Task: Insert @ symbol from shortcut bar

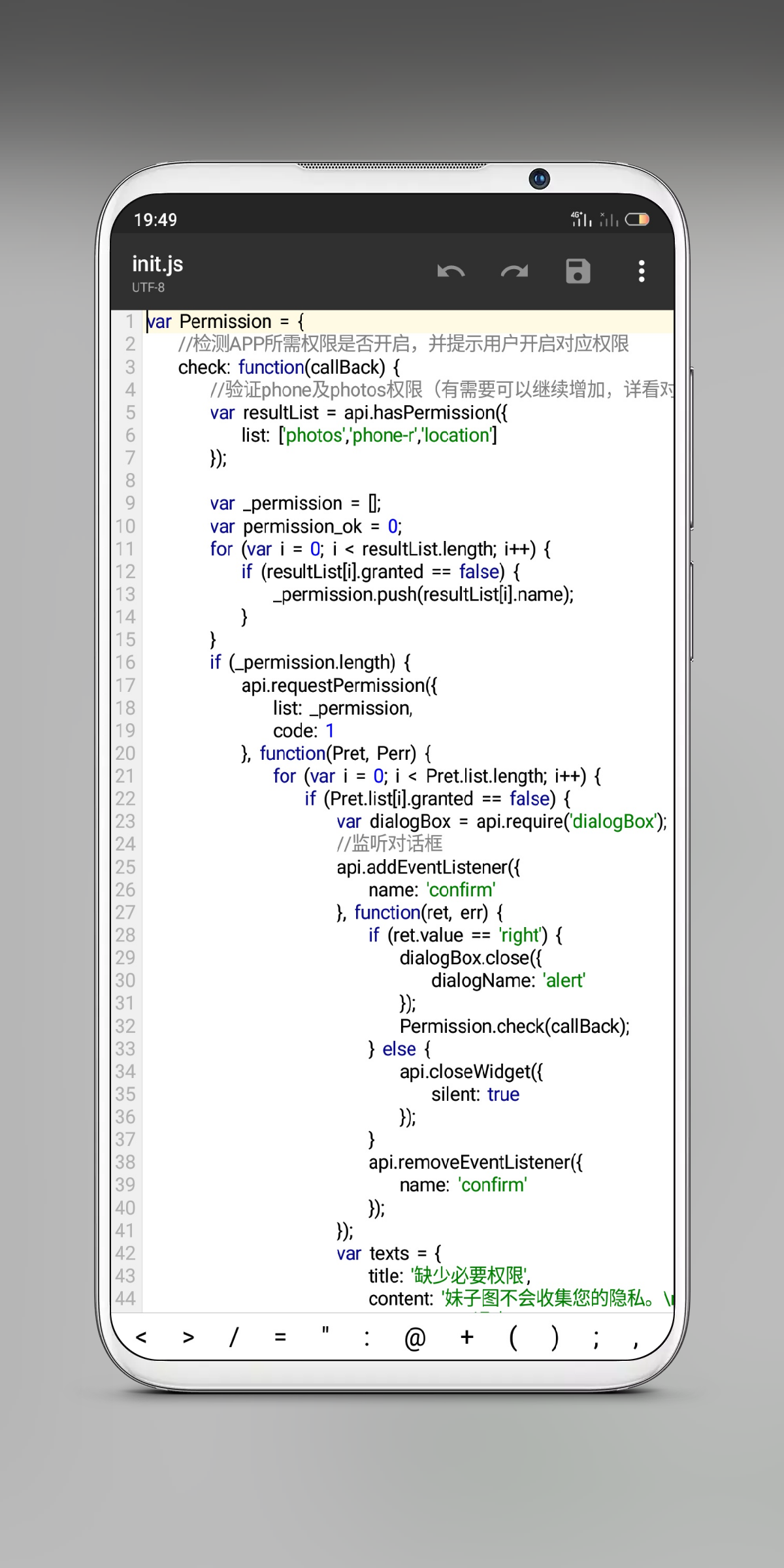Action: tap(415, 1338)
